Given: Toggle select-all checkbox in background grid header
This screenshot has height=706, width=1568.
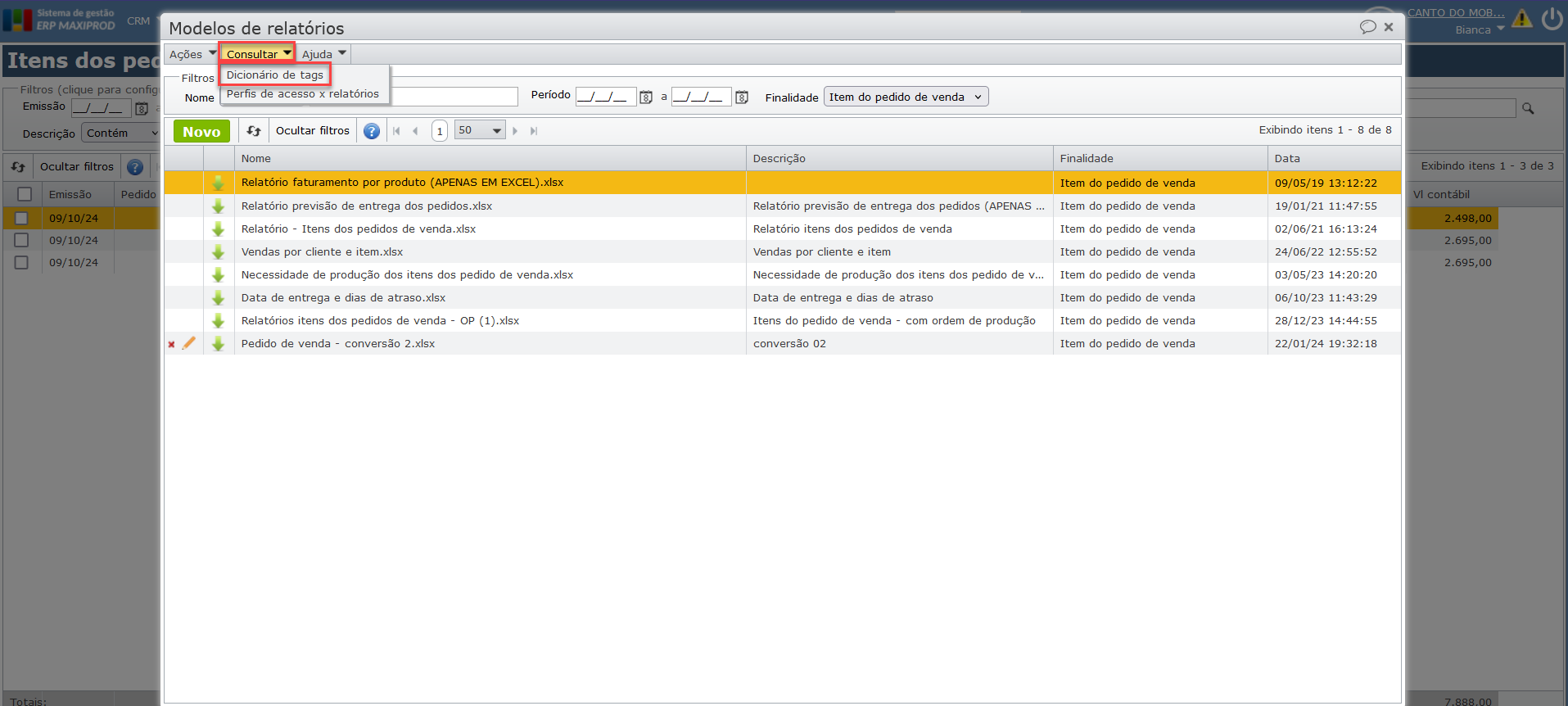Looking at the screenshot, I should 25,194.
